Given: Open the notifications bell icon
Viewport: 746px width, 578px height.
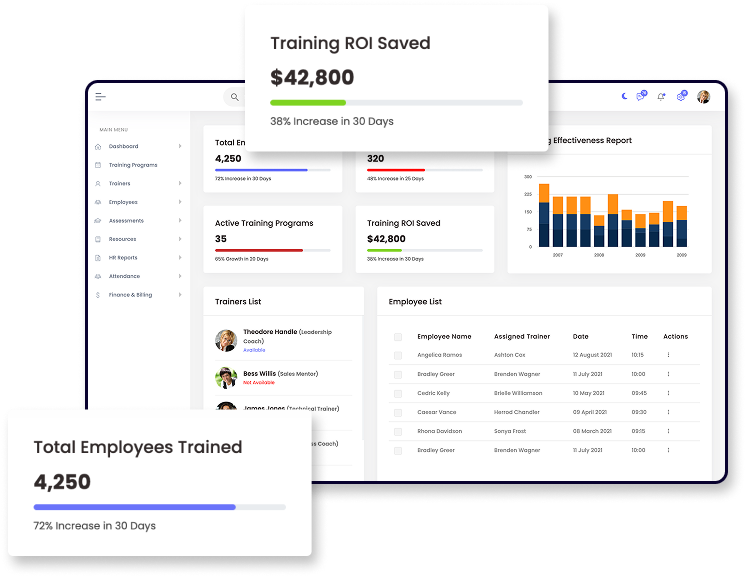Looking at the screenshot, I should click(x=661, y=97).
